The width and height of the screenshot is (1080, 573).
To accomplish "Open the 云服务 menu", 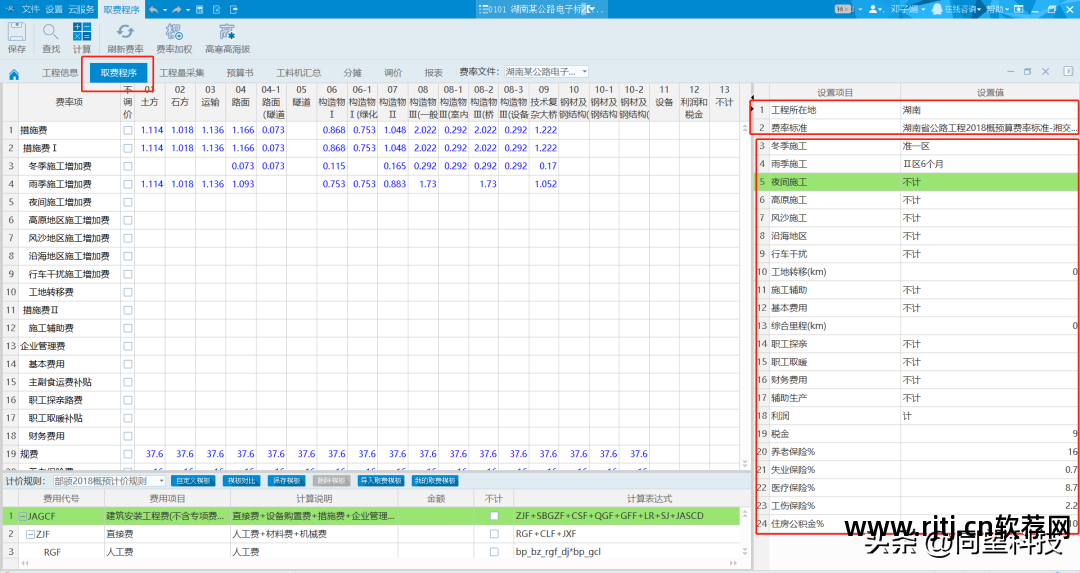I will pyautogui.click(x=82, y=9).
